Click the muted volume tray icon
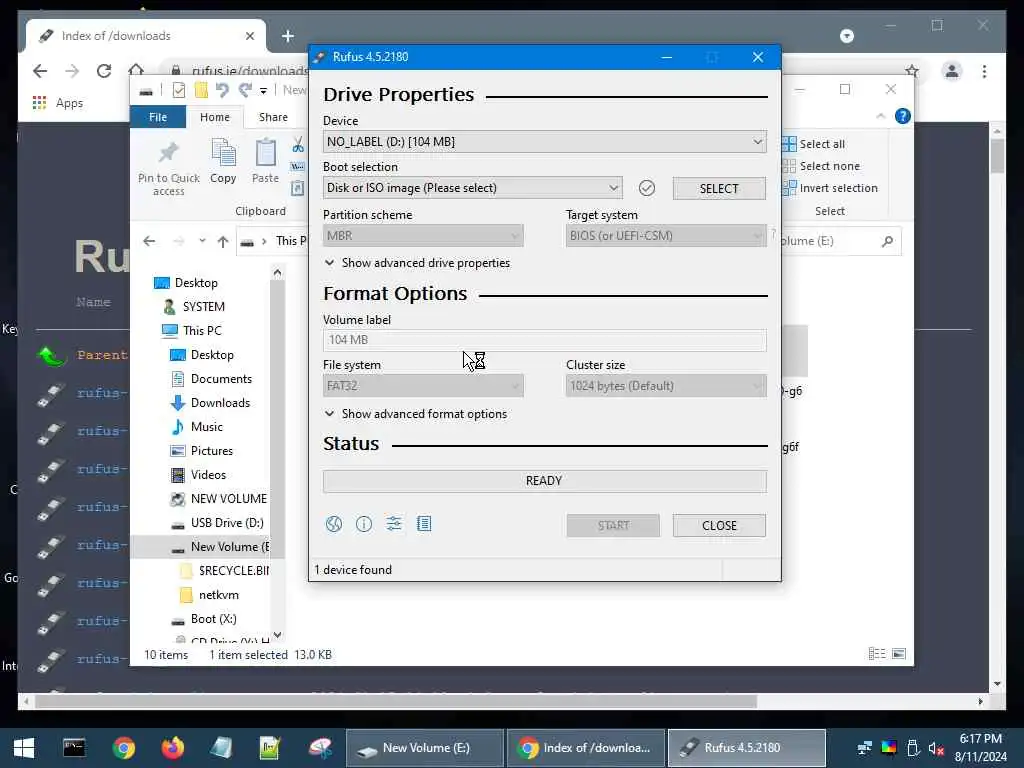Screen dimensions: 1024x768 936,748
